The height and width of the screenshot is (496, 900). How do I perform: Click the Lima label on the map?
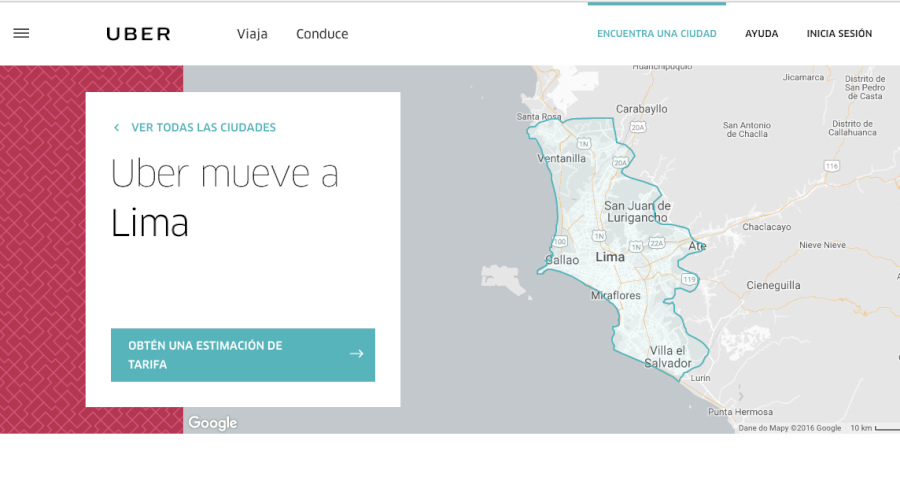pos(610,257)
